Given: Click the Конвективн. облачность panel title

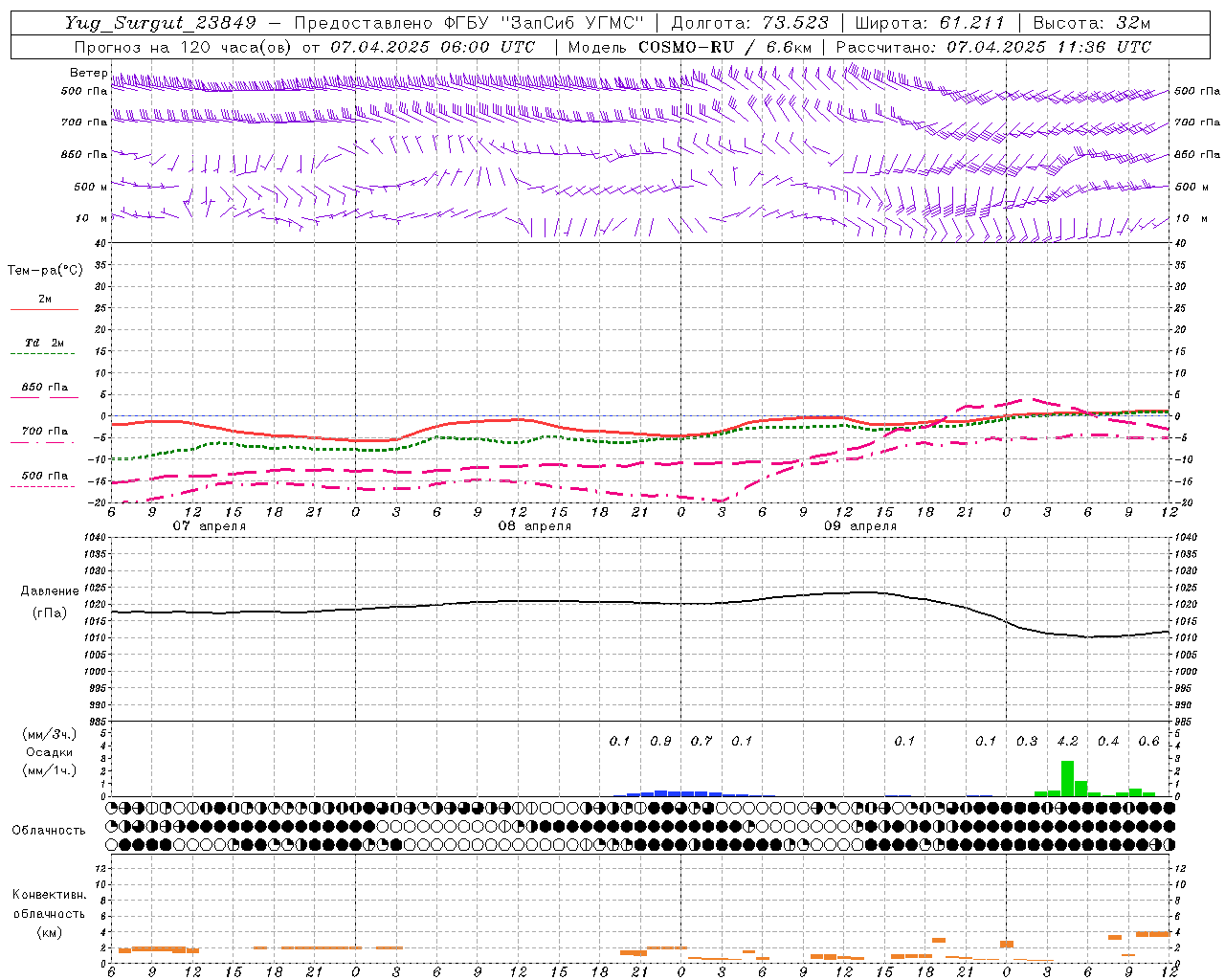Looking at the screenshot, I should point(49,903).
